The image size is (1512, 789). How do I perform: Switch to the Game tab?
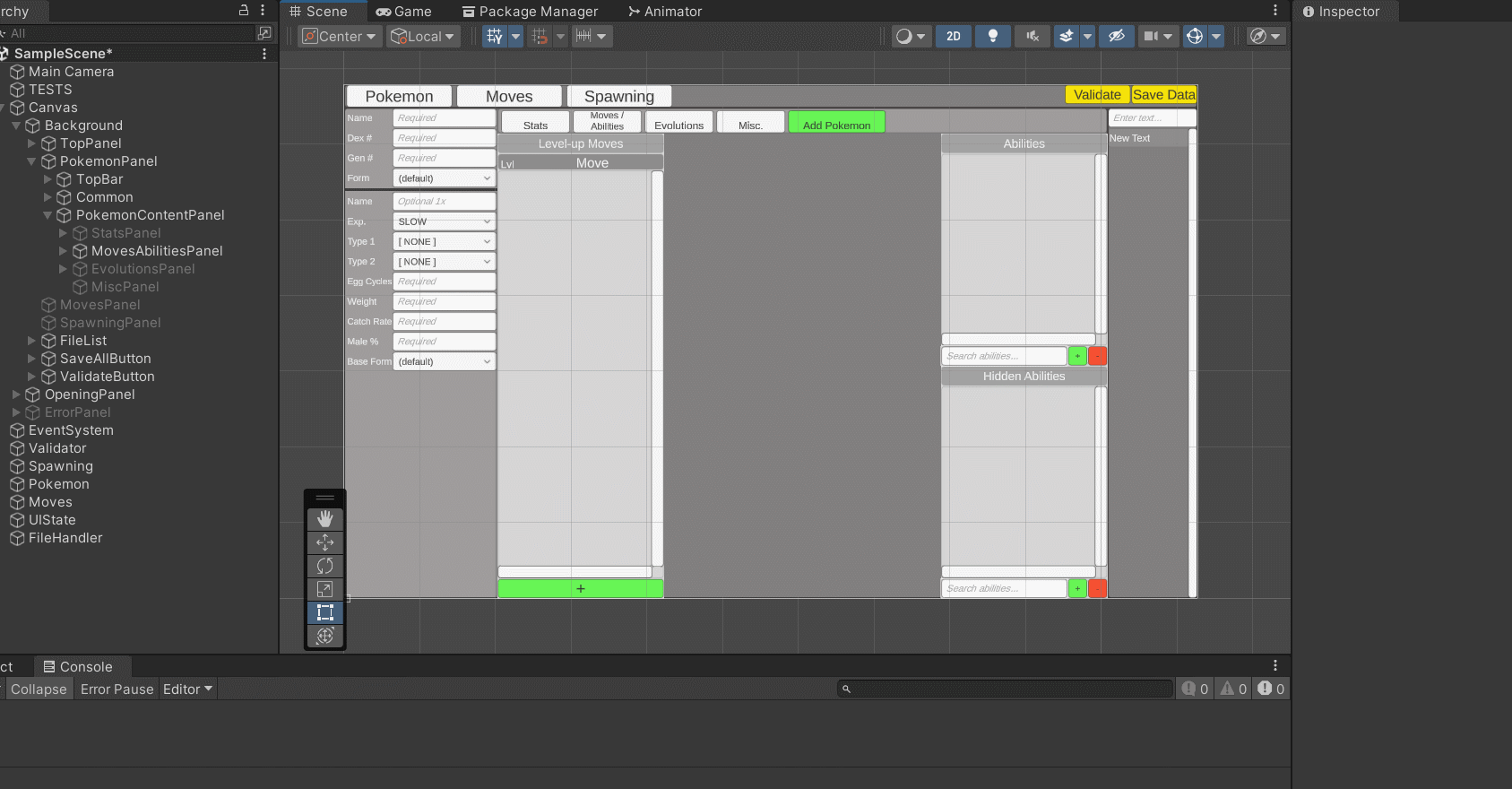tap(403, 12)
